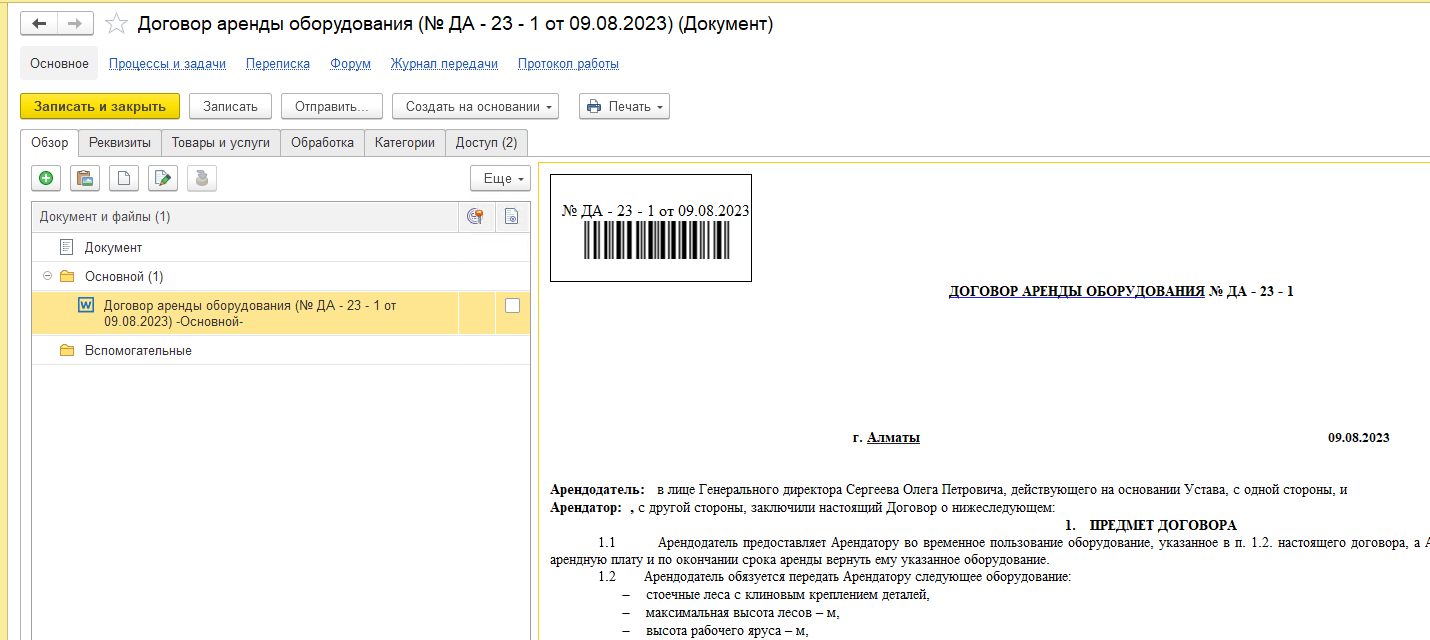Click the clipboard picture paste icon
The image size is (1430, 640).
click(85, 179)
